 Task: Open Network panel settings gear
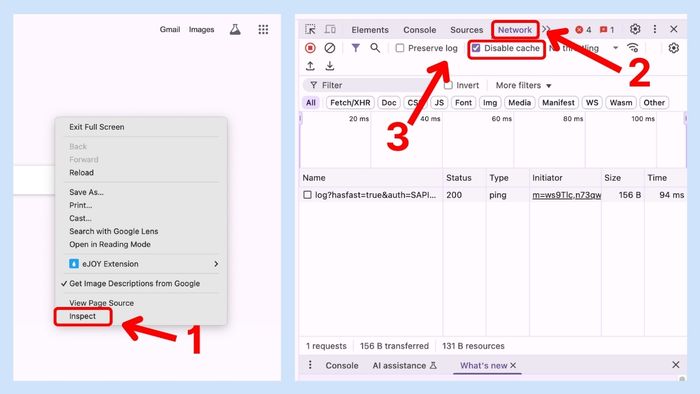pos(673,48)
